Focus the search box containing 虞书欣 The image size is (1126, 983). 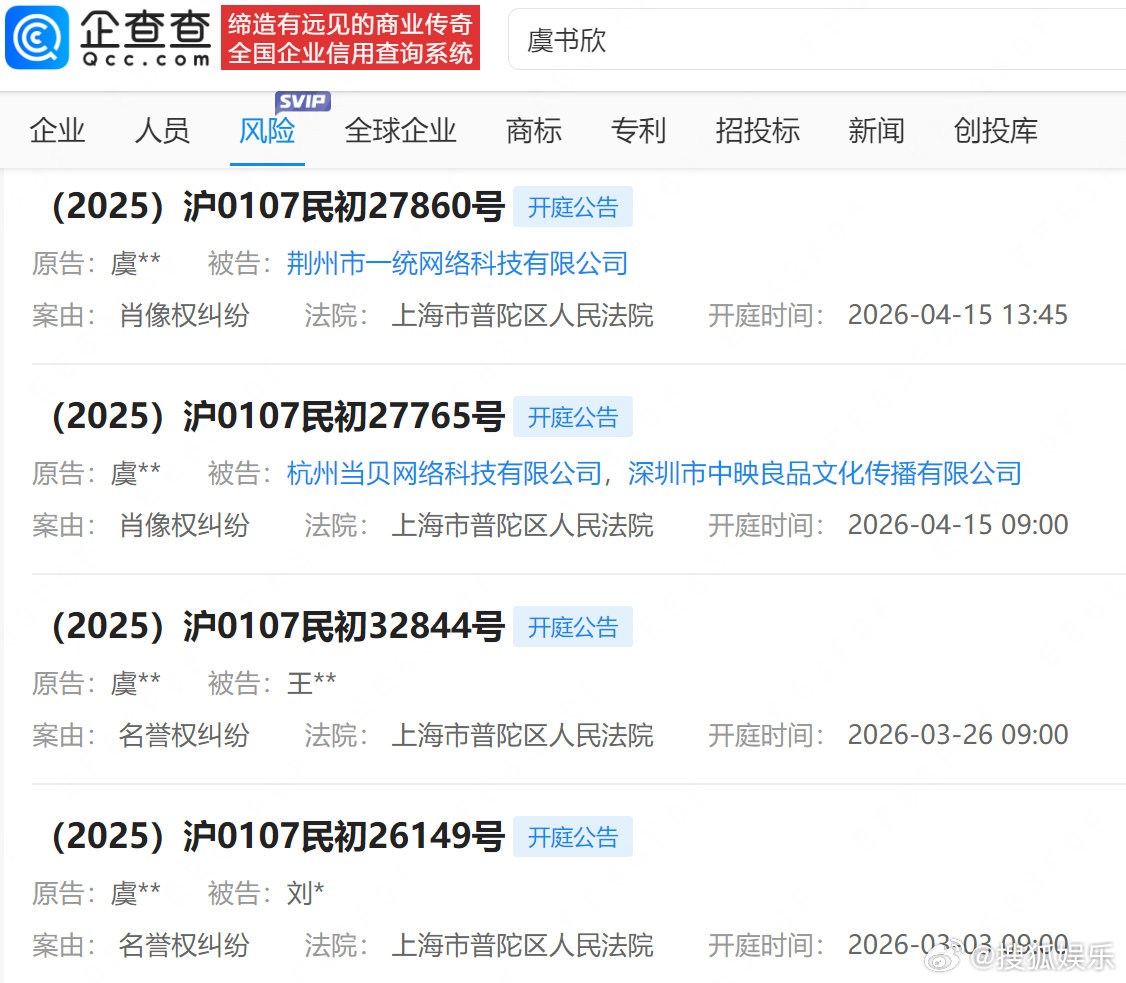[x=816, y=40]
